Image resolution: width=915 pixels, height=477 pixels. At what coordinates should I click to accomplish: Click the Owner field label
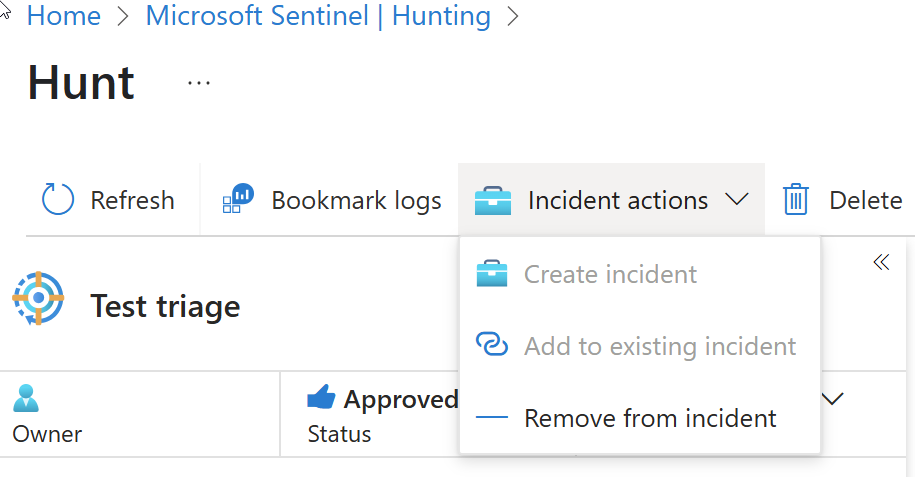click(x=47, y=434)
